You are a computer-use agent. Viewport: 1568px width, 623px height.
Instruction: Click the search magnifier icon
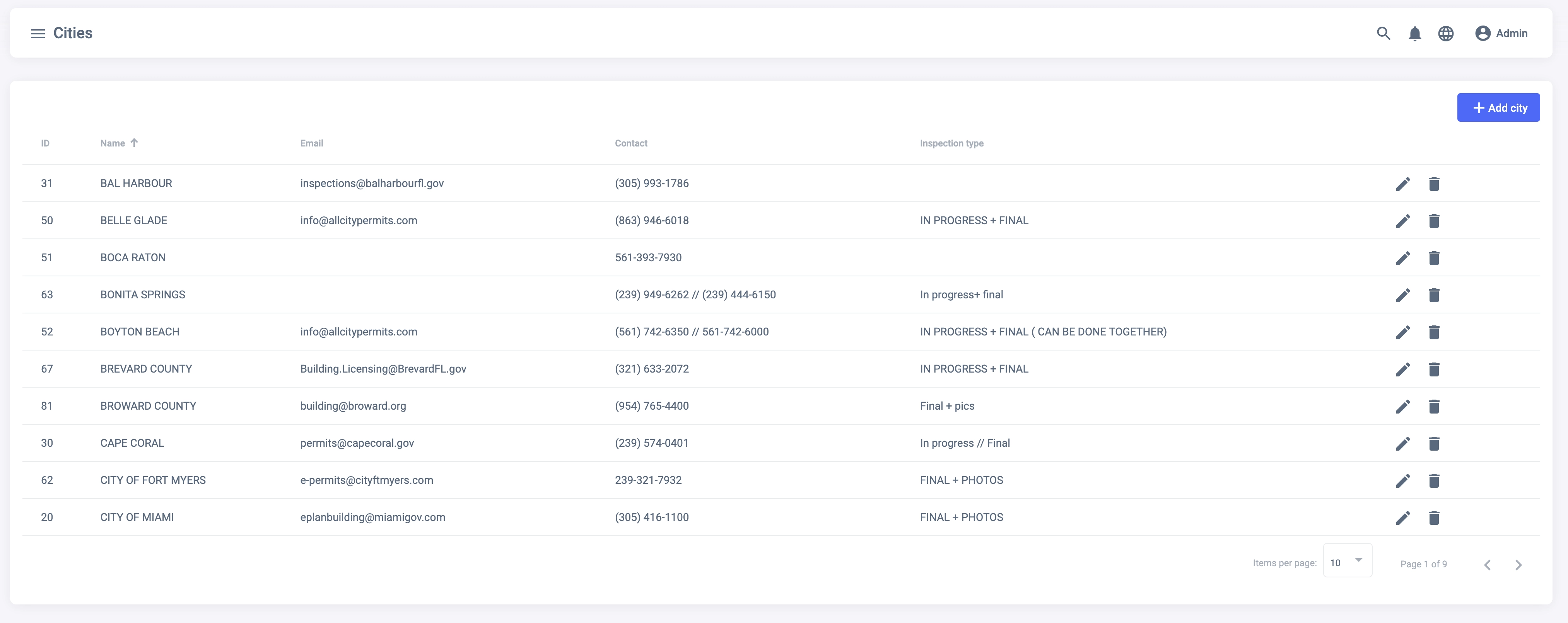(x=1383, y=34)
